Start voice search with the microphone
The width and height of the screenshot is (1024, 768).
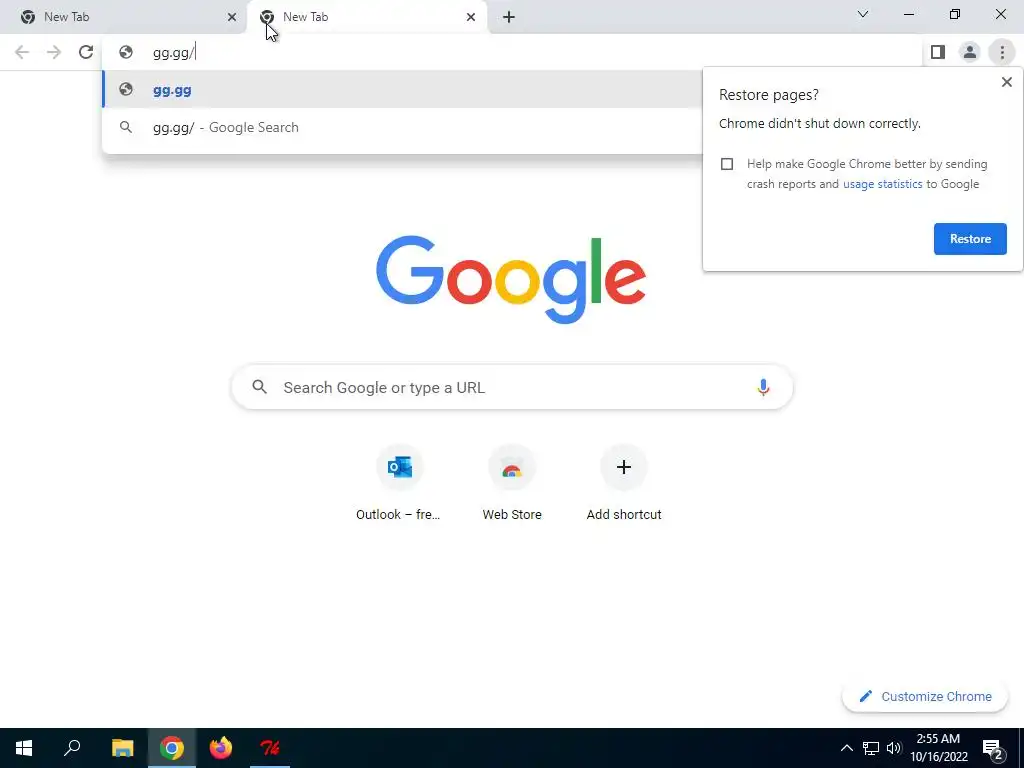pos(762,387)
